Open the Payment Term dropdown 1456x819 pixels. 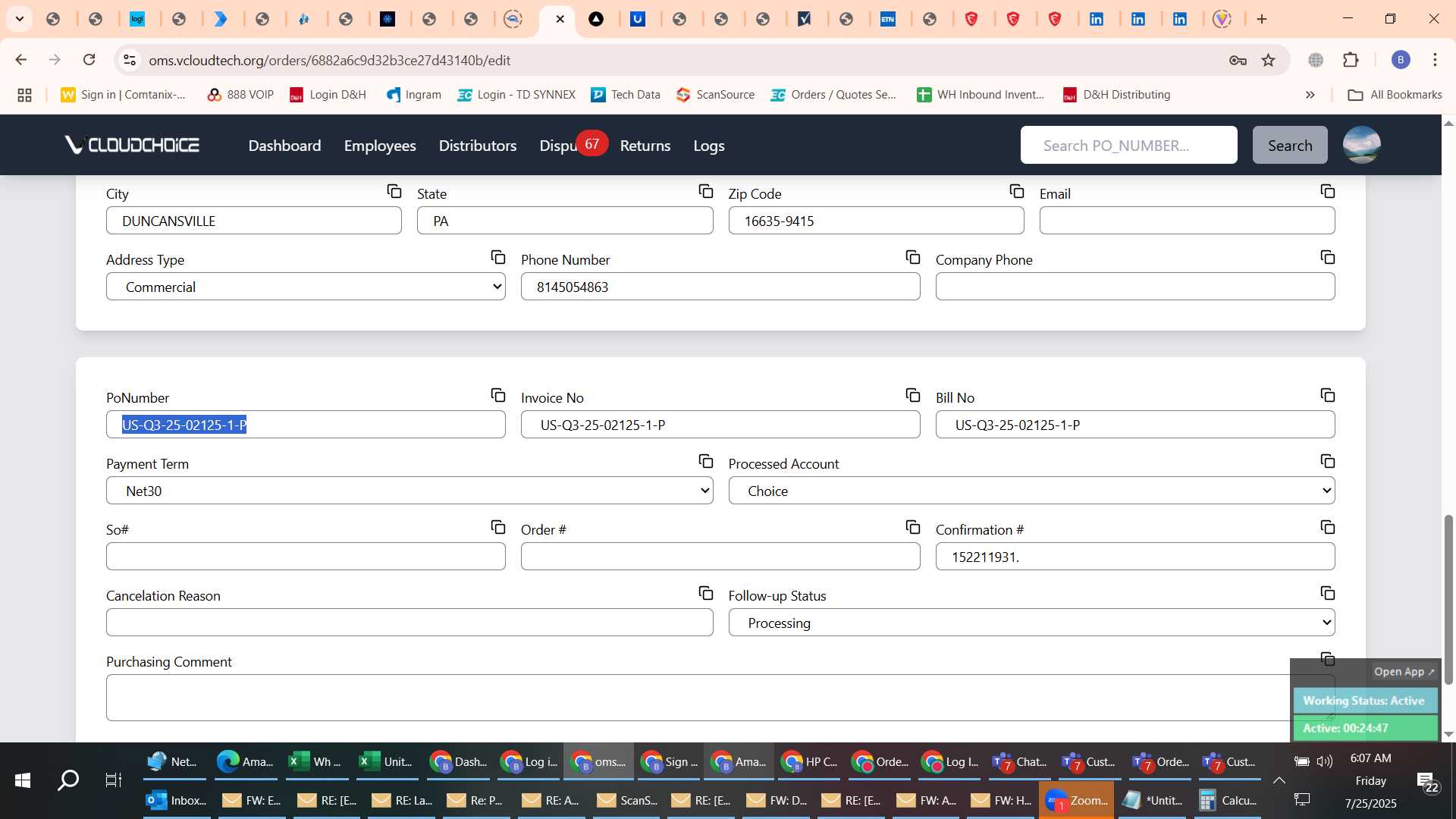pos(409,491)
